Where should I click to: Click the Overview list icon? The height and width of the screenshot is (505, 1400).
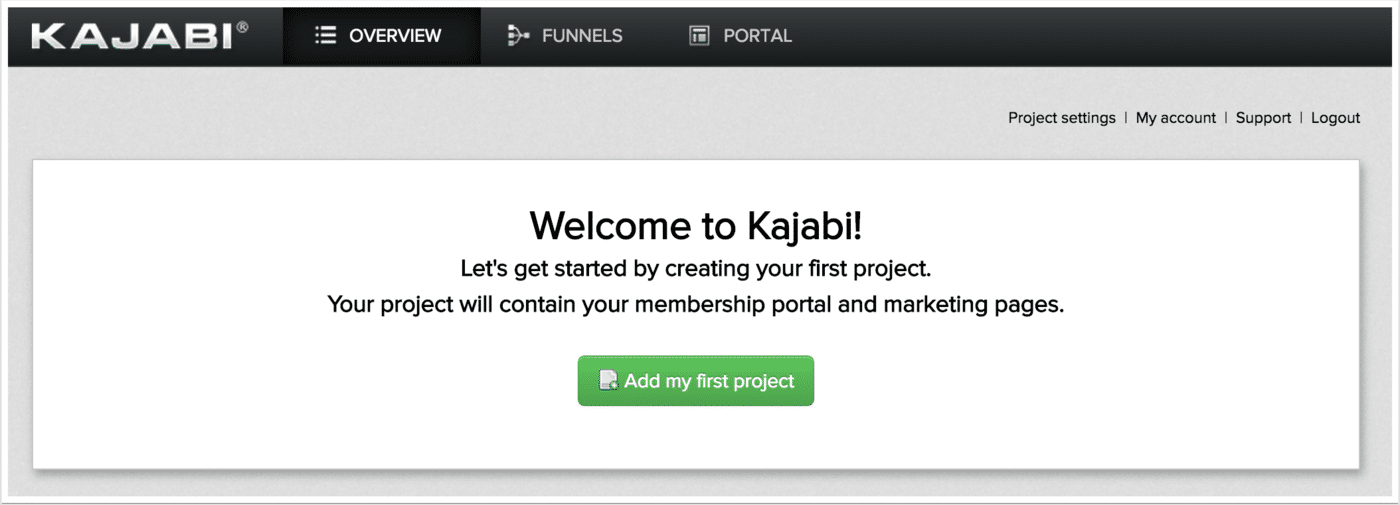tap(325, 36)
